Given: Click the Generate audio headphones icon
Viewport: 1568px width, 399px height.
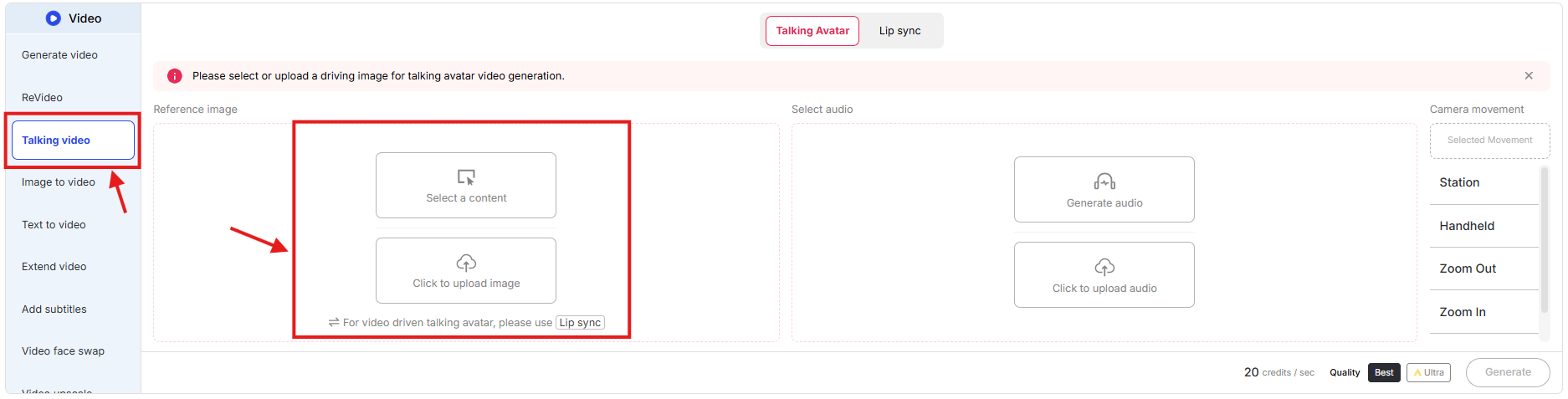Looking at the screenshot, I should click(x=1104, y=182).
